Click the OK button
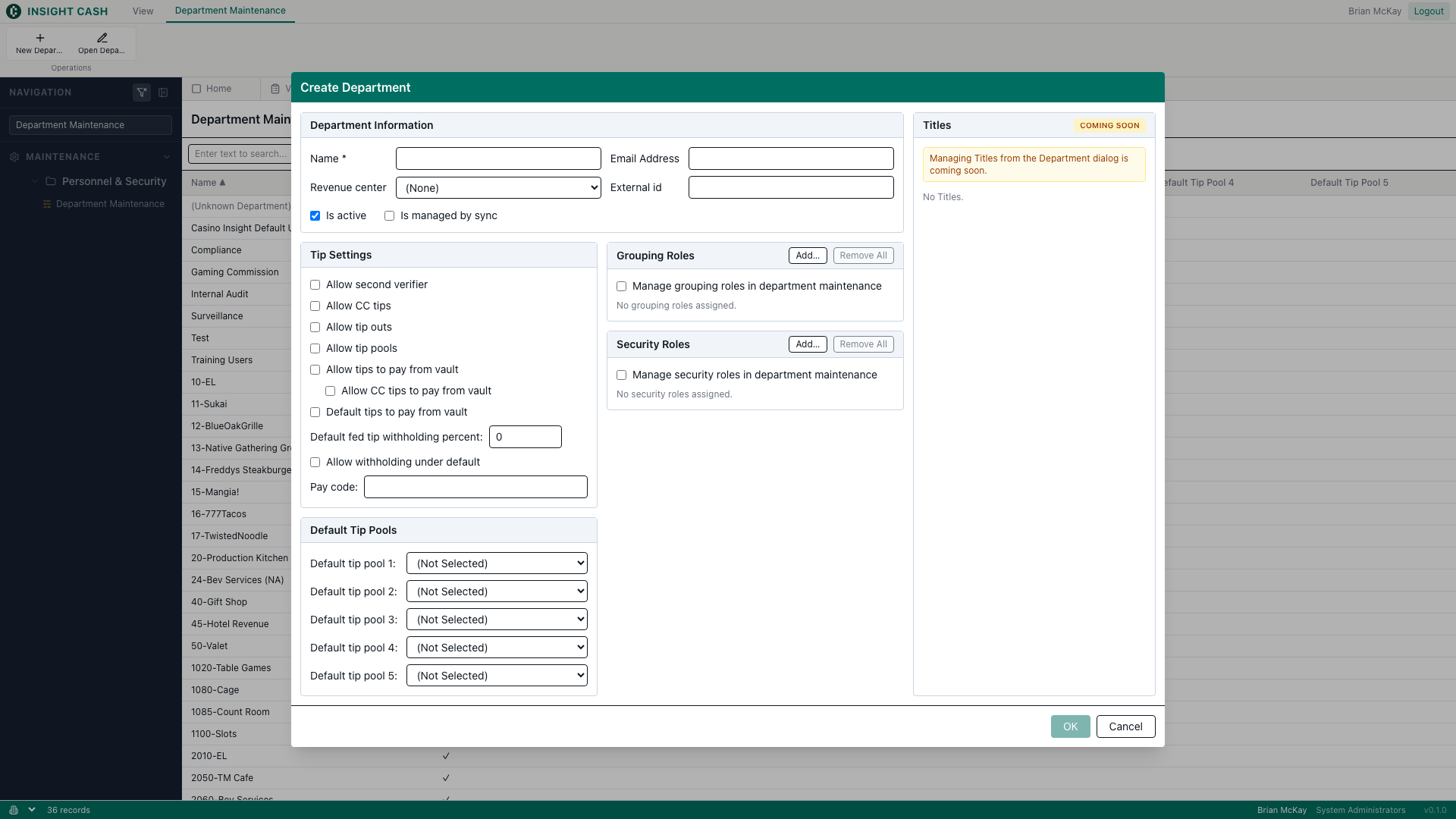1456x819 pixels. [x=1070, y=726]
